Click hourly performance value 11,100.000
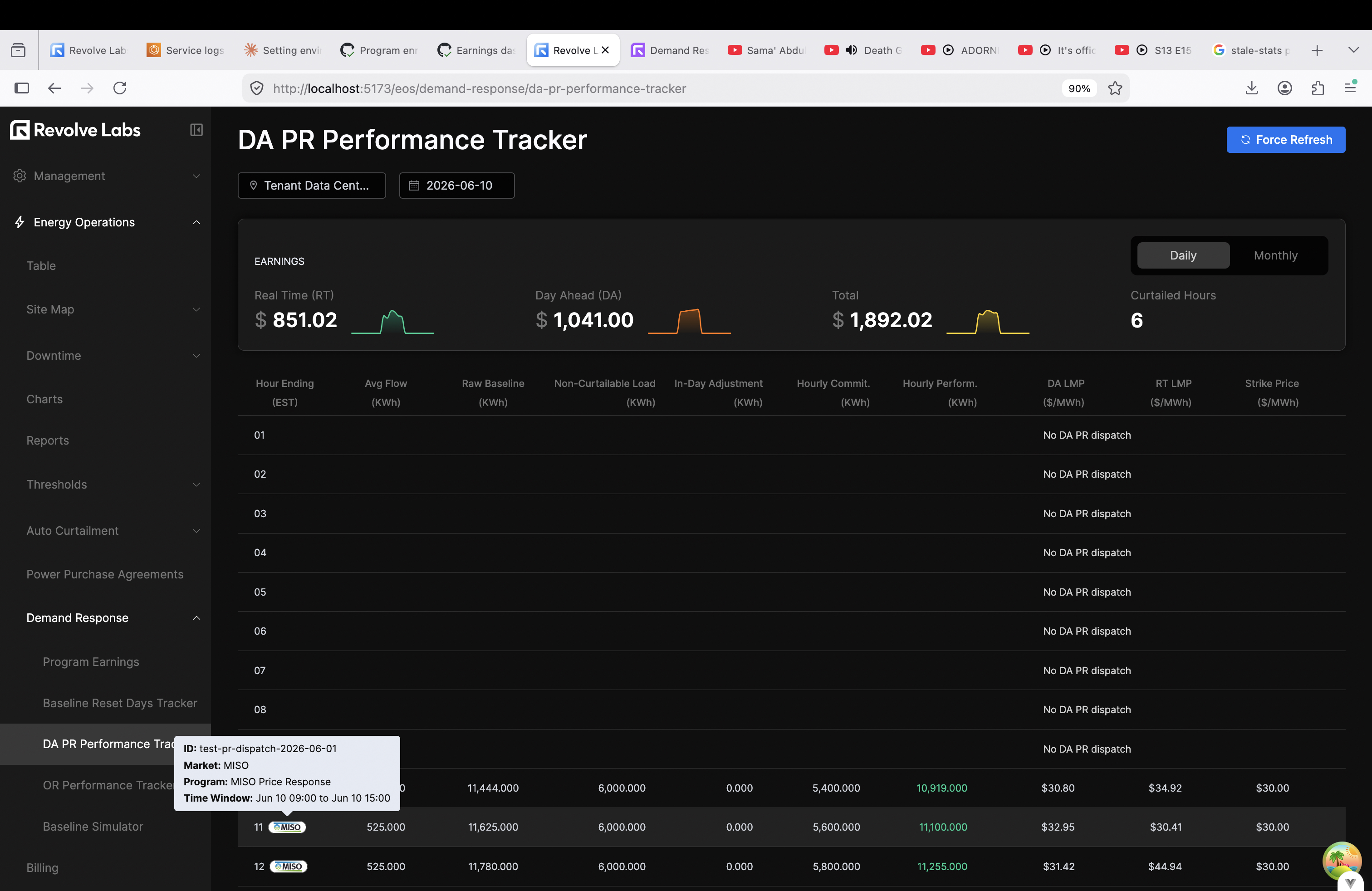Image resolution: width=1372 pixels, height=891 pixels. [943, 827]
